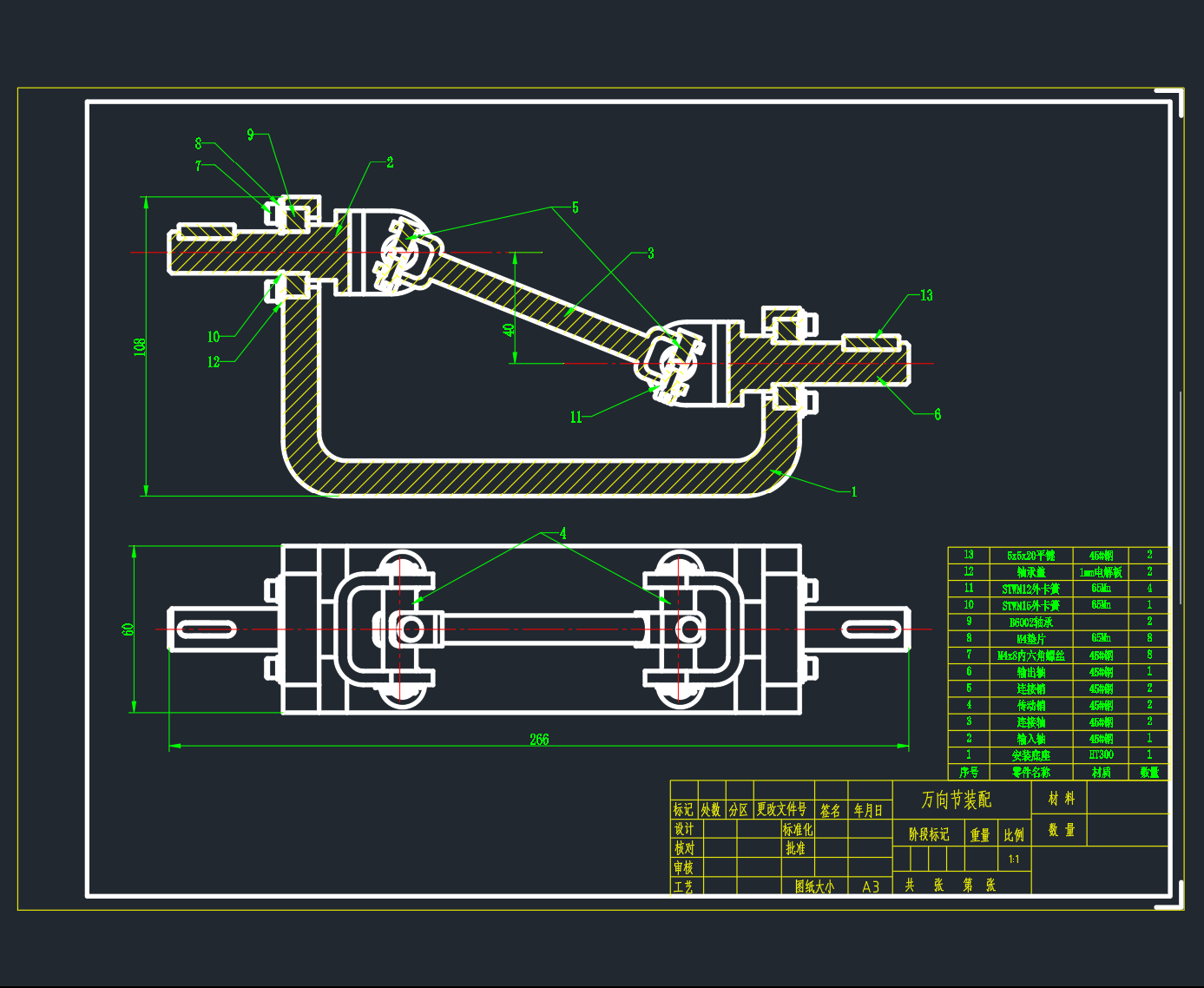Screen dimensions: 1204x988
Task: Click header cell '序号' in parts list
Action: coord(969,772)
